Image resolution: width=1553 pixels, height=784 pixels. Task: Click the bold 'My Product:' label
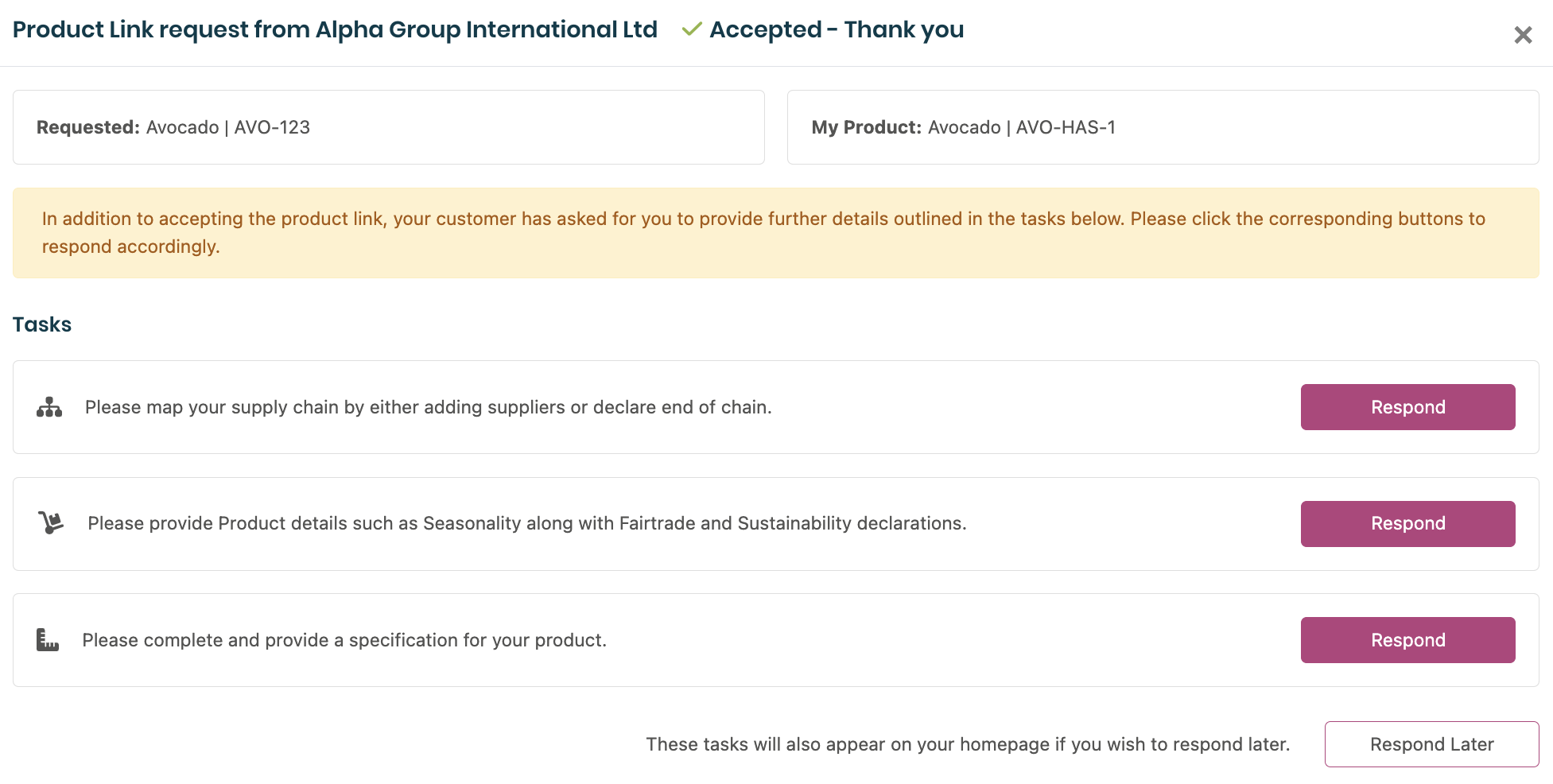click(866, 127)
